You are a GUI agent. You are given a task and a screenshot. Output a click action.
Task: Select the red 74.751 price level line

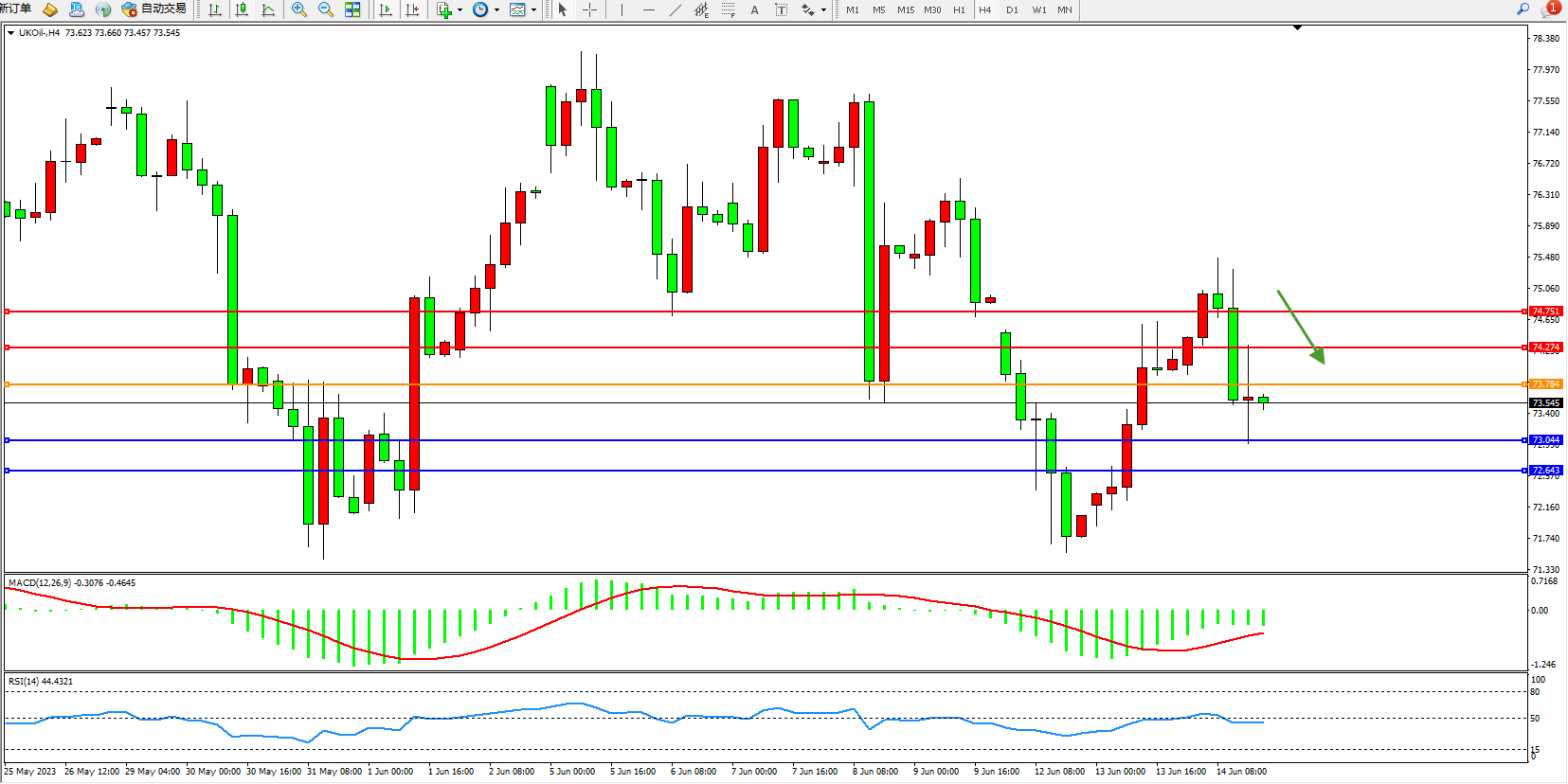tap(758, 312)
